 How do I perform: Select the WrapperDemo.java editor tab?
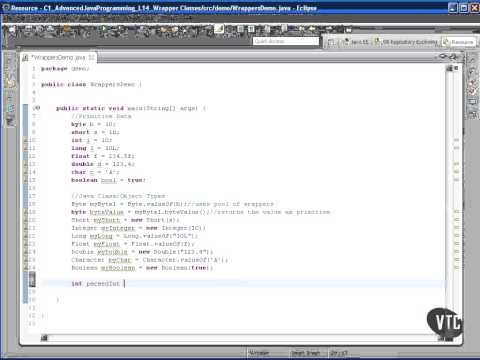pos(58,58)
